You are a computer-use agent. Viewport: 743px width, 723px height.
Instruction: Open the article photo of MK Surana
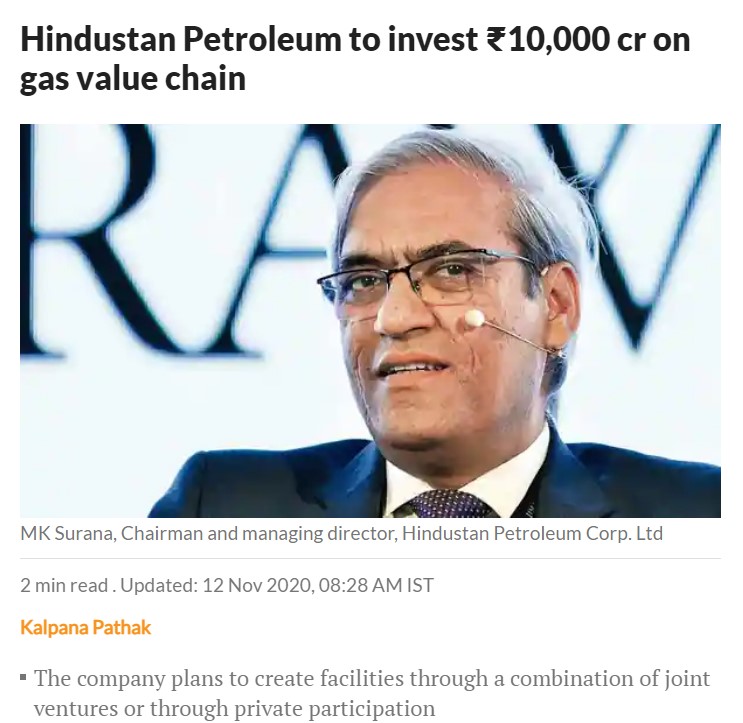pos(370,320)
